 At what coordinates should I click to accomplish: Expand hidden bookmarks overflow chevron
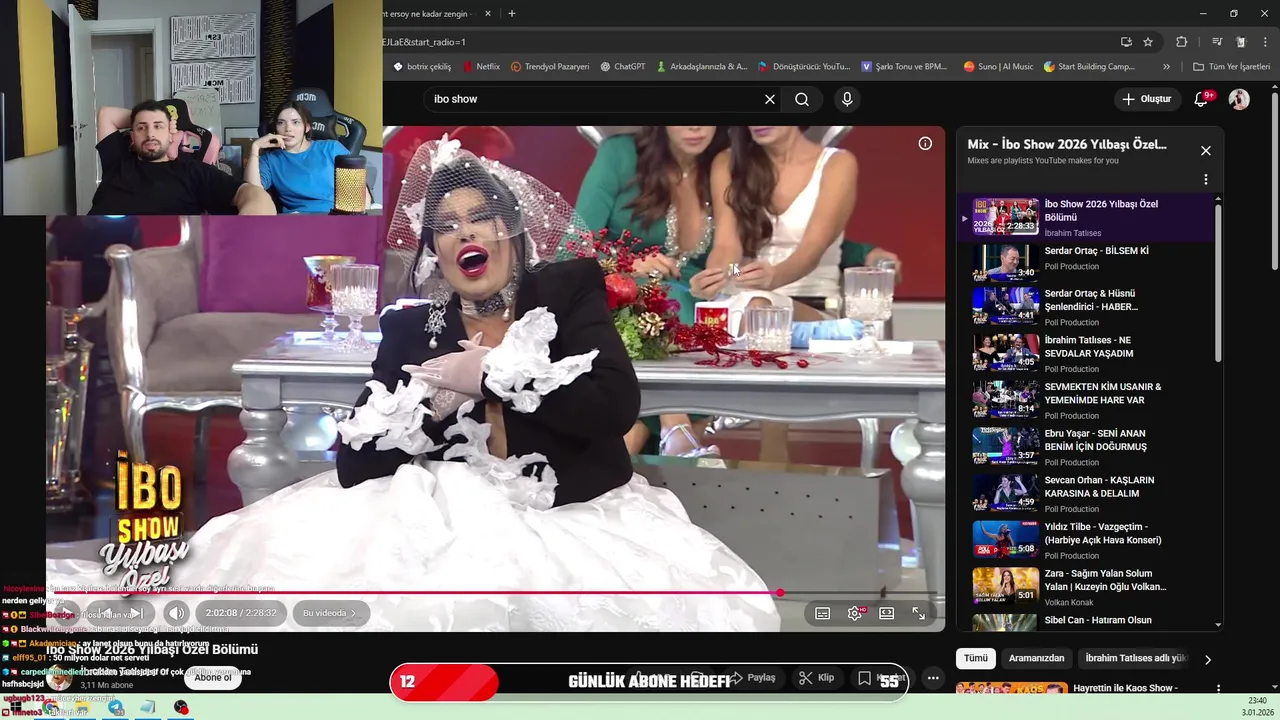1166,67
